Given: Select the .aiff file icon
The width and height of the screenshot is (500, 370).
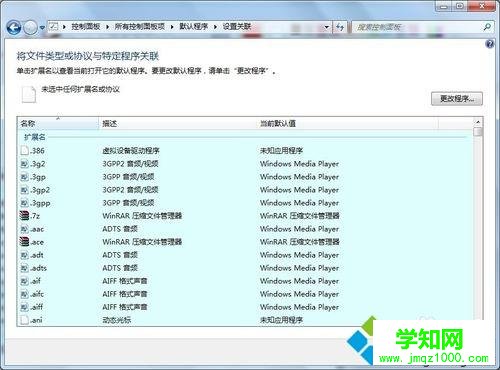Looking at the screenshot, I should (24, 307).
